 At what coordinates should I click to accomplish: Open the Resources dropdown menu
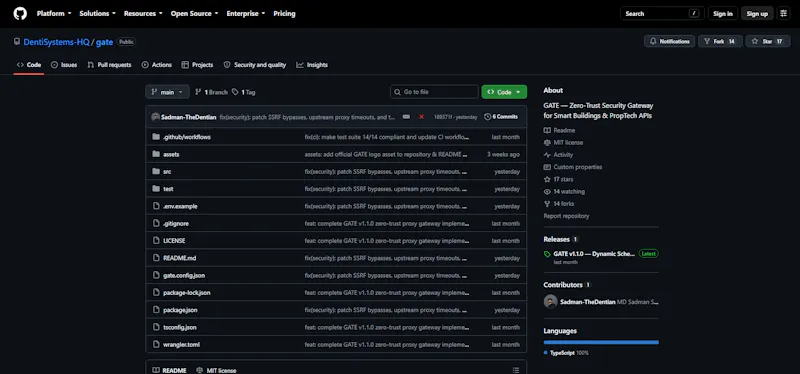tap(143, 14)
